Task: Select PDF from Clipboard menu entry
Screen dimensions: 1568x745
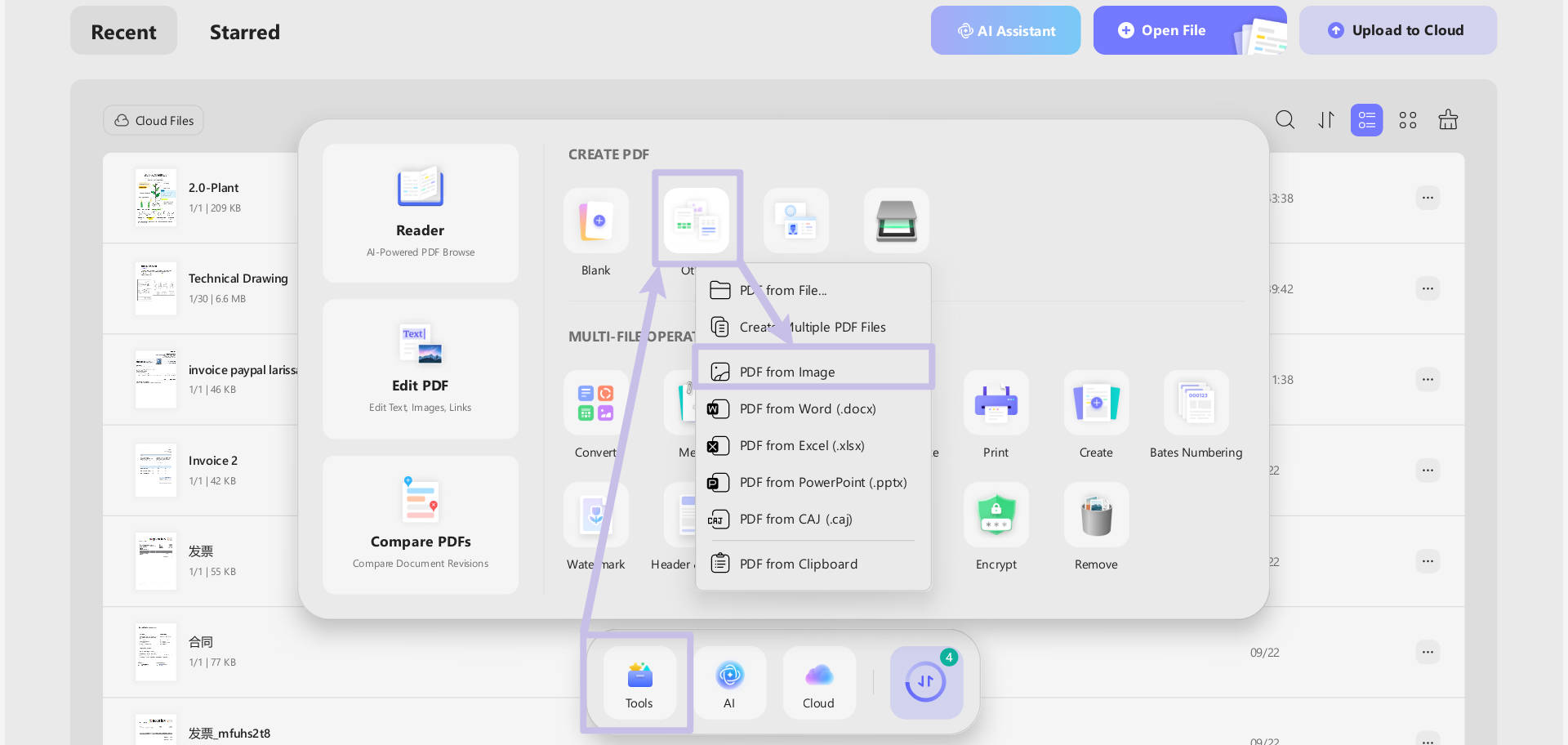Action: click(798, 564)
